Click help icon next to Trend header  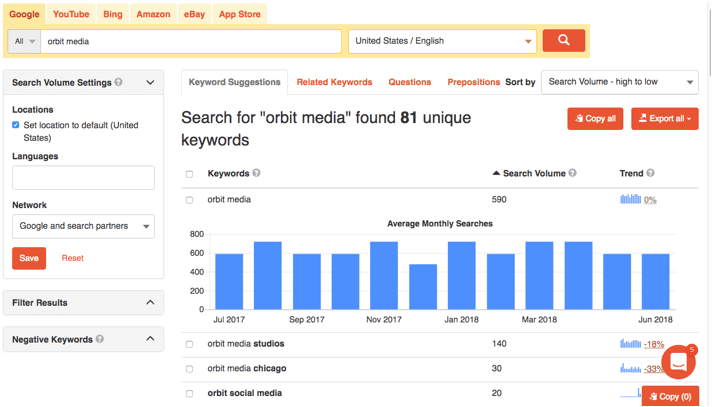click(x=650, y=173)
